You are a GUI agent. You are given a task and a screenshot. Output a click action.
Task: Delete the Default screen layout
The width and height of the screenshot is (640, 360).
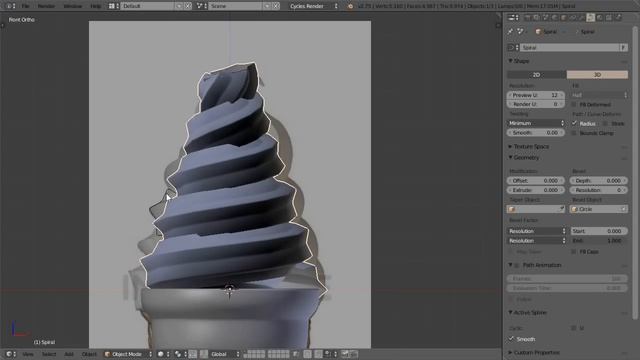188,6
